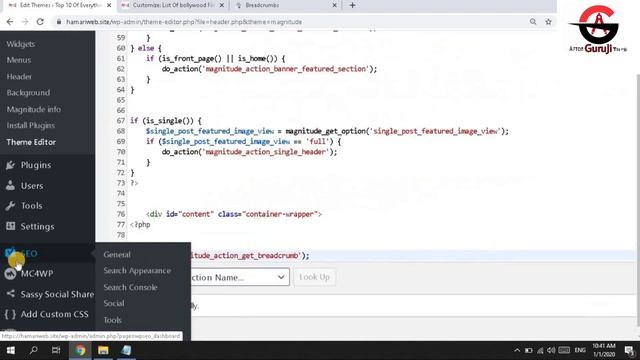Open the notifications action center
The height and width of the screenshot is (360, 640).
[629, 350]
